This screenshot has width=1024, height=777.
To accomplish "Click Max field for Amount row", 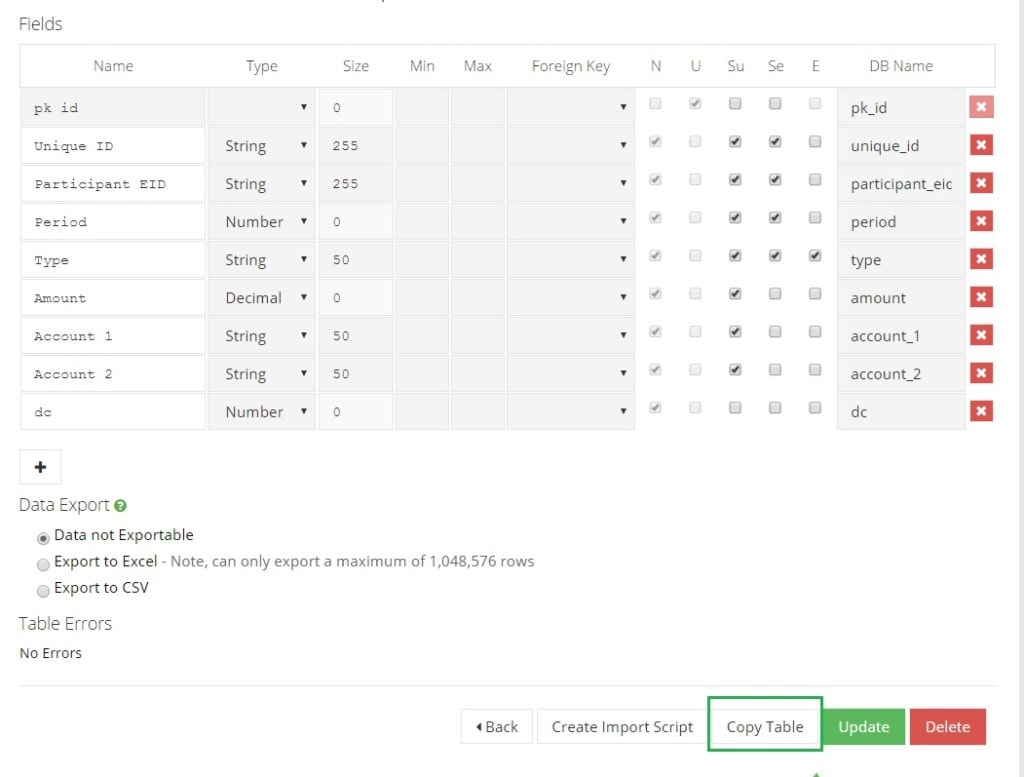I will tap(477, 298).
